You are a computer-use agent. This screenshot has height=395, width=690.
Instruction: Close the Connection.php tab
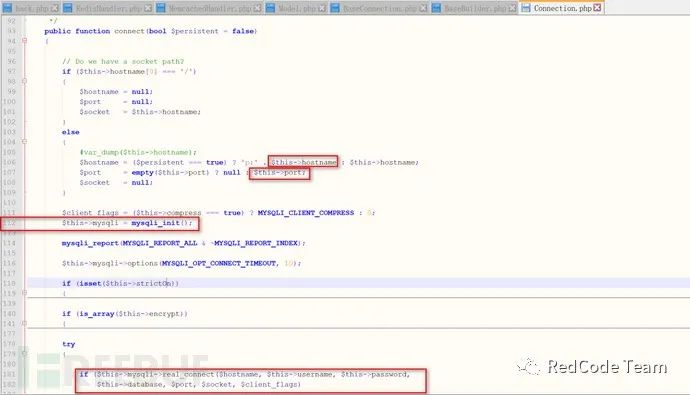tap(597, 8)
